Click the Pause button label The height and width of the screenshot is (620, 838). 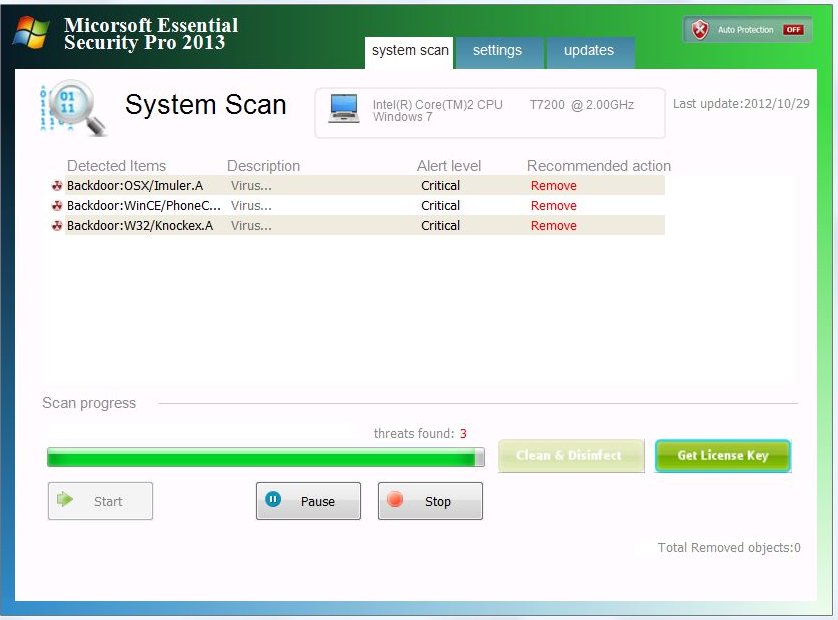click(317, 501)
